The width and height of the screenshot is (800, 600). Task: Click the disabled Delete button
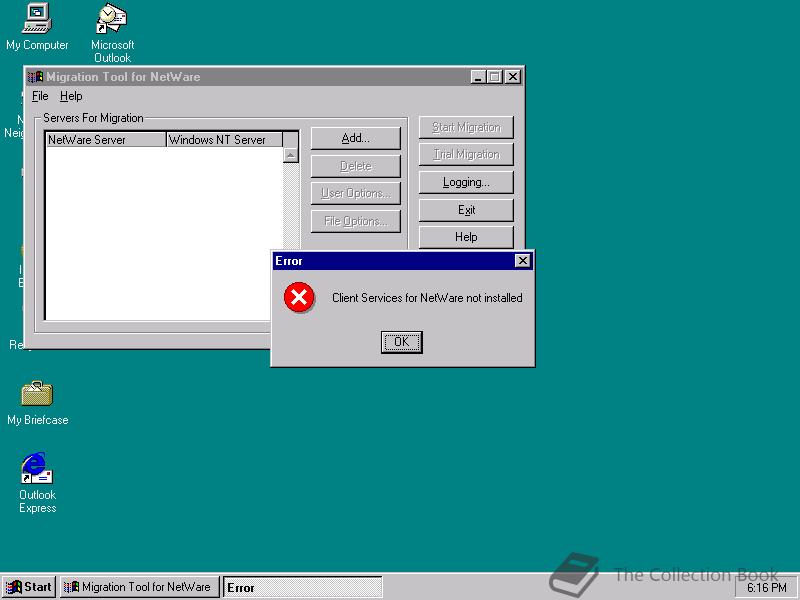pyautogui.click(x=356, y=166)
